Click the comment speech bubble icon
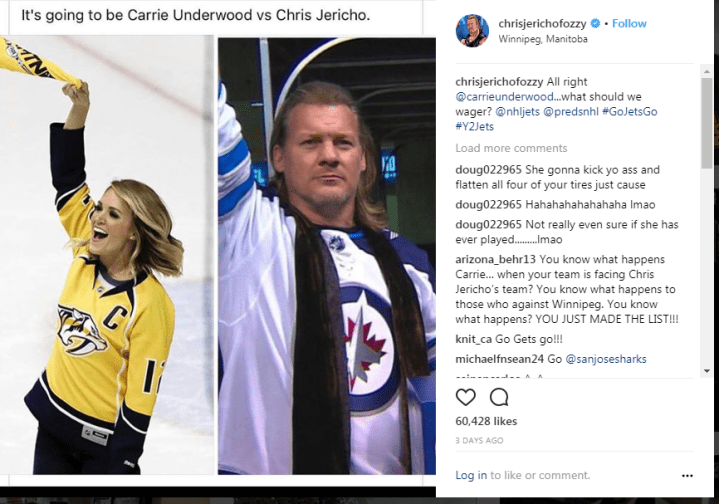The height and width of the screenshot is (504, 719). click(x=499, y=397)
